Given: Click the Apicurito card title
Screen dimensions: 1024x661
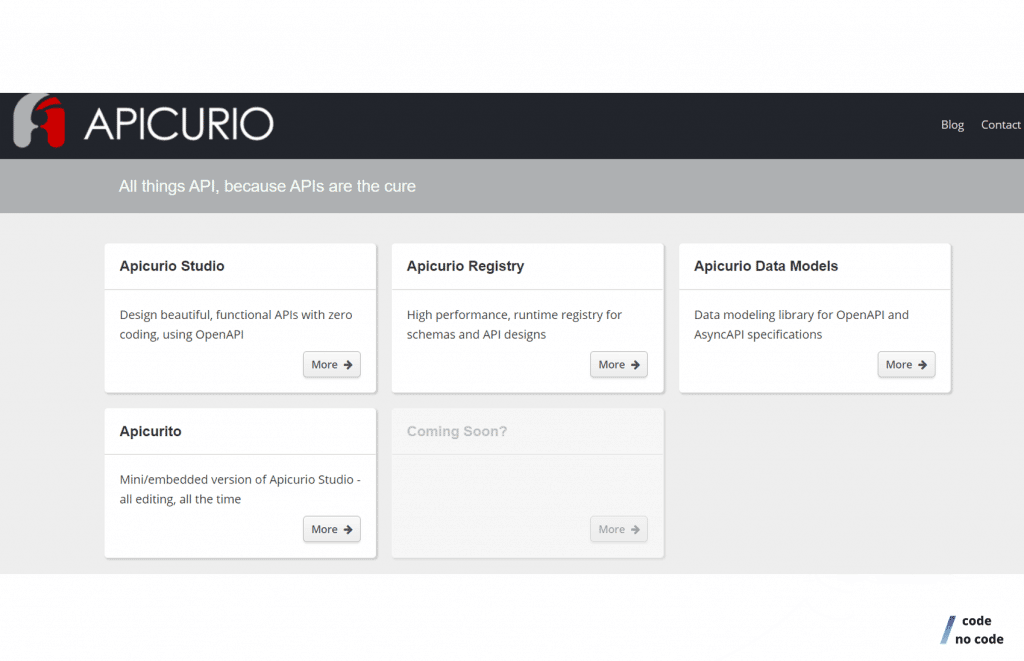Looking at the screenshot, I should [x=150, y=431].
